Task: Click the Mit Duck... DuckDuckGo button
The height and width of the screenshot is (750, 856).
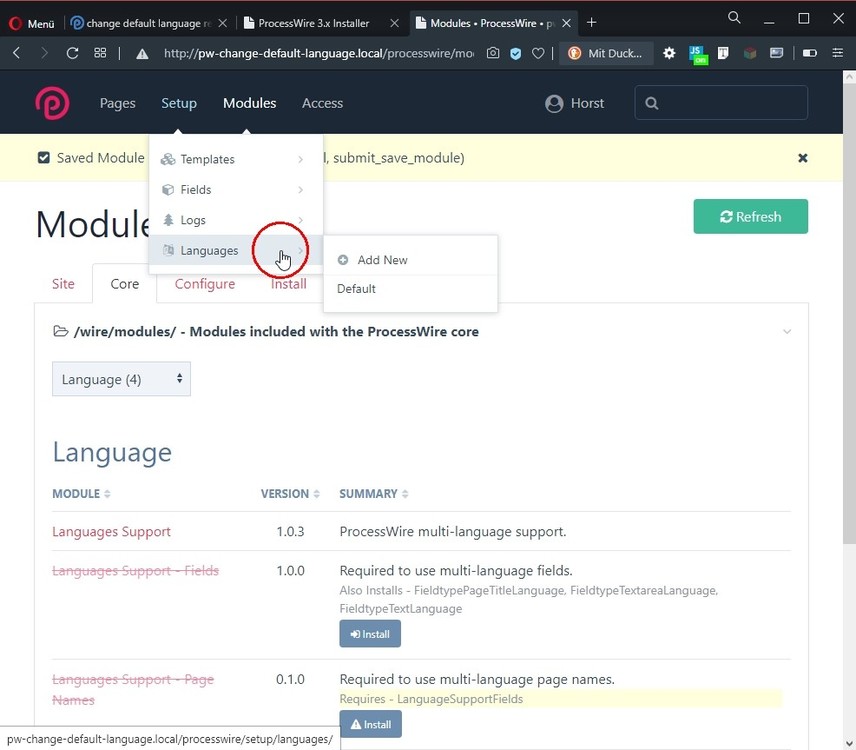Action: (606, 53)
